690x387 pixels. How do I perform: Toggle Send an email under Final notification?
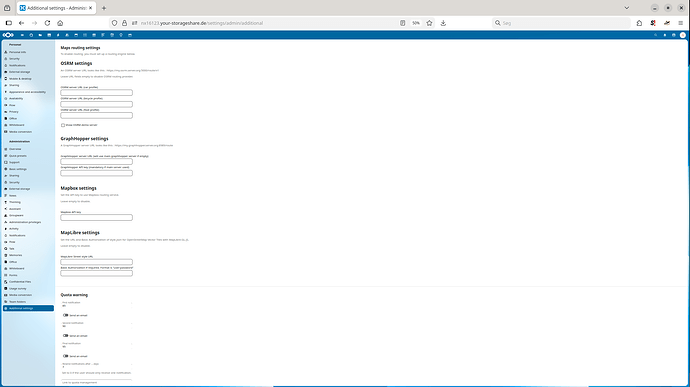[66, 356]
